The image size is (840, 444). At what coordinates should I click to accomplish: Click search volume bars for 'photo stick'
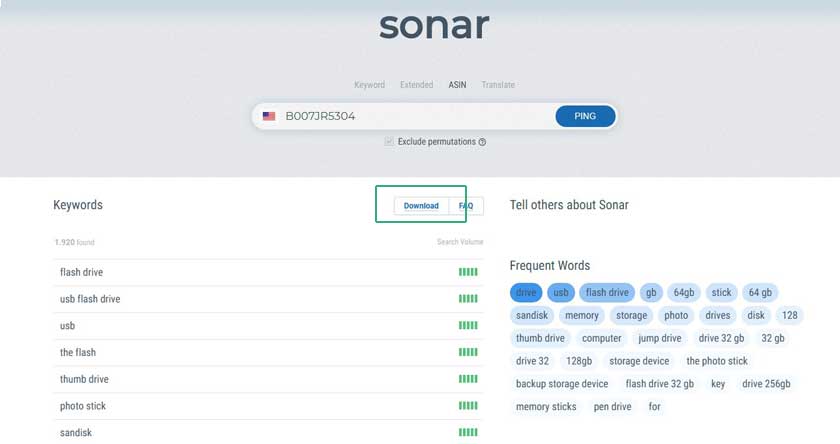[x=468, y=406]
